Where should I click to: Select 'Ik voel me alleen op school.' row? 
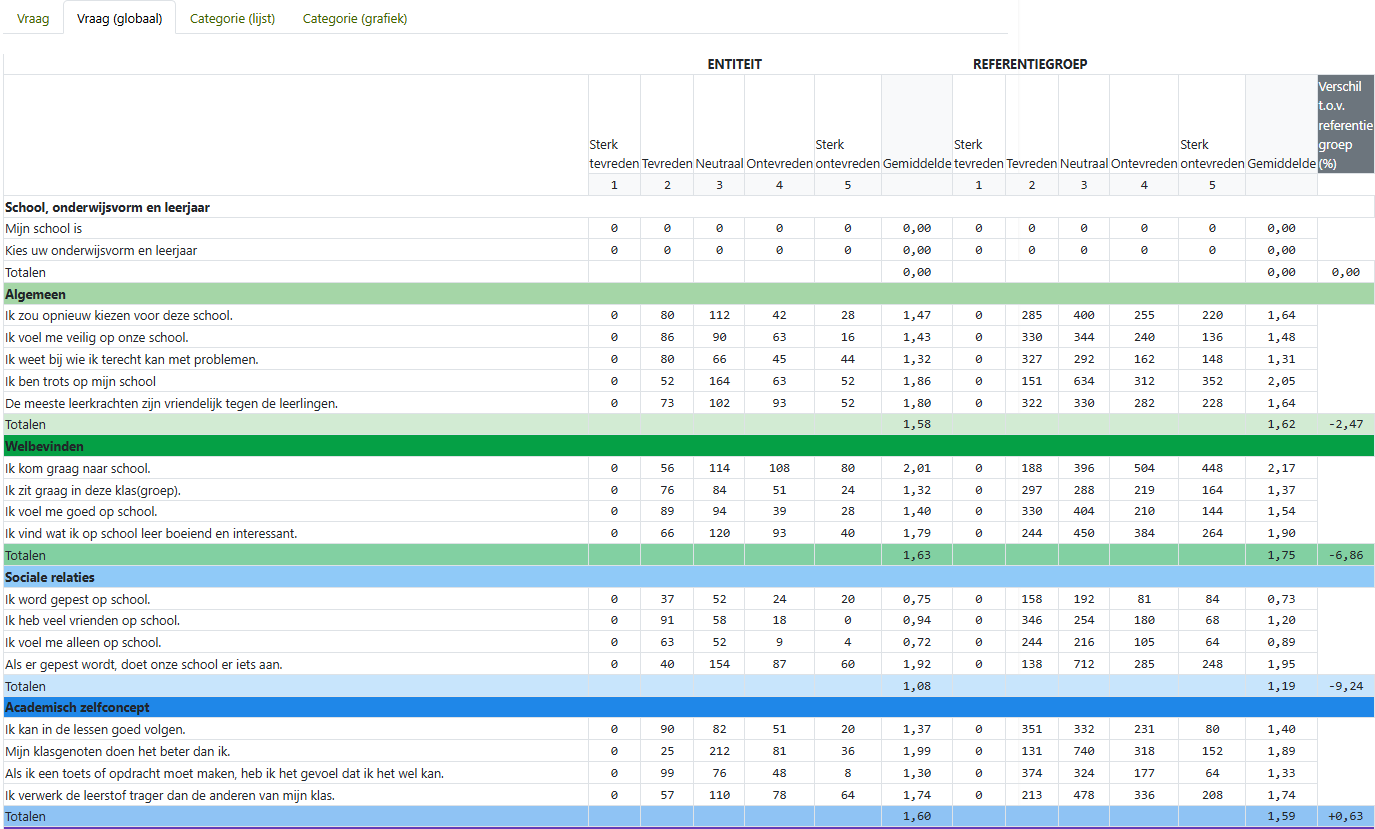[83, 642]
